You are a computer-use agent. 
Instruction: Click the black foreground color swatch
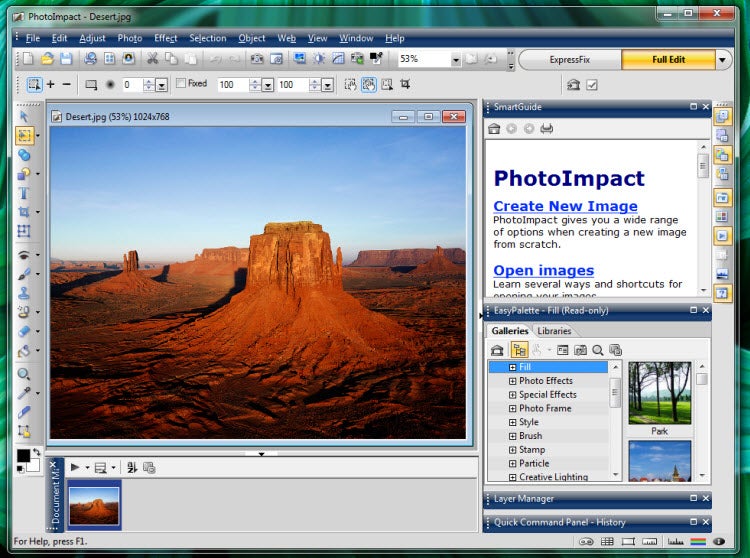pos(22,455)
